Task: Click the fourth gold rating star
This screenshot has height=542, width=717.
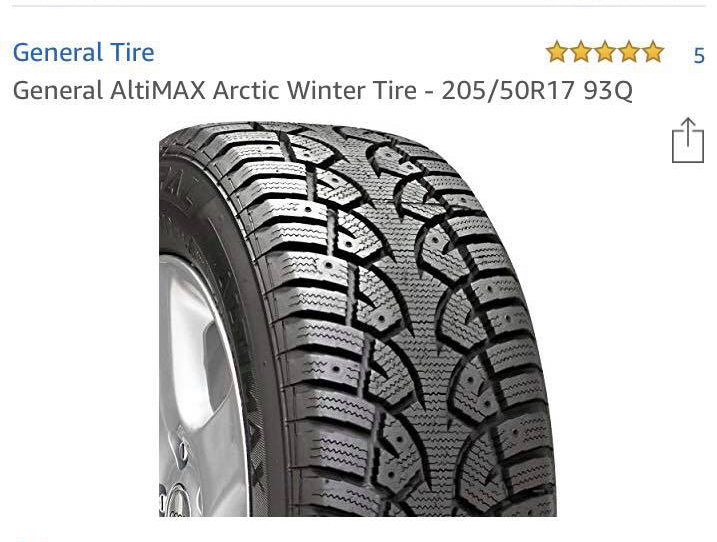Action: pyautogui.click(x=629, y=52)
